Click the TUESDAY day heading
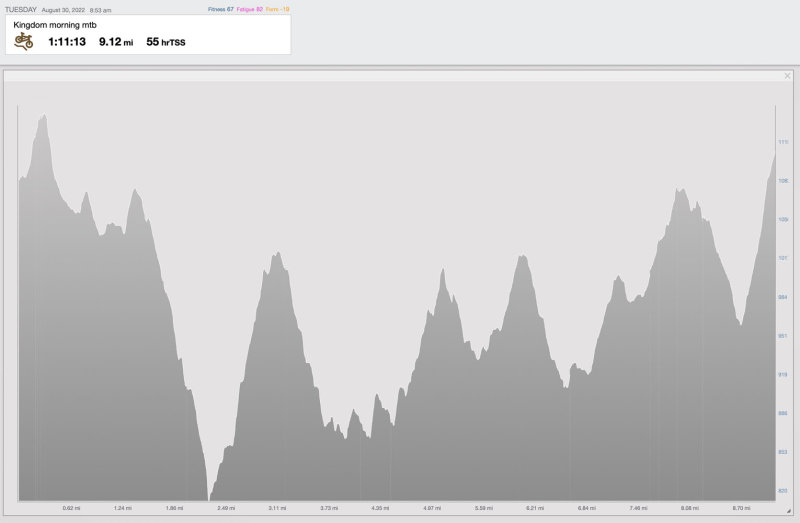The width and height of the screenshot is (800, 523). coord(21,10)
